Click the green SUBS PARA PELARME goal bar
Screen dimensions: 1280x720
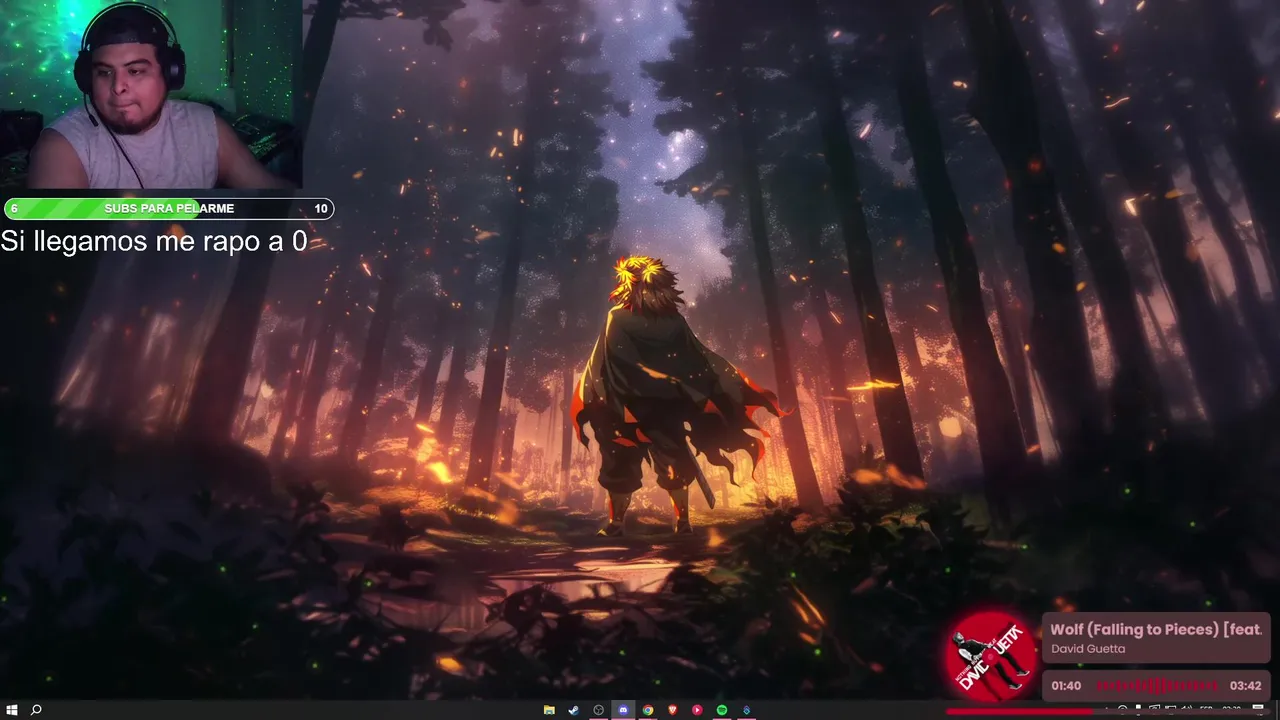click(x=169, y=208)
